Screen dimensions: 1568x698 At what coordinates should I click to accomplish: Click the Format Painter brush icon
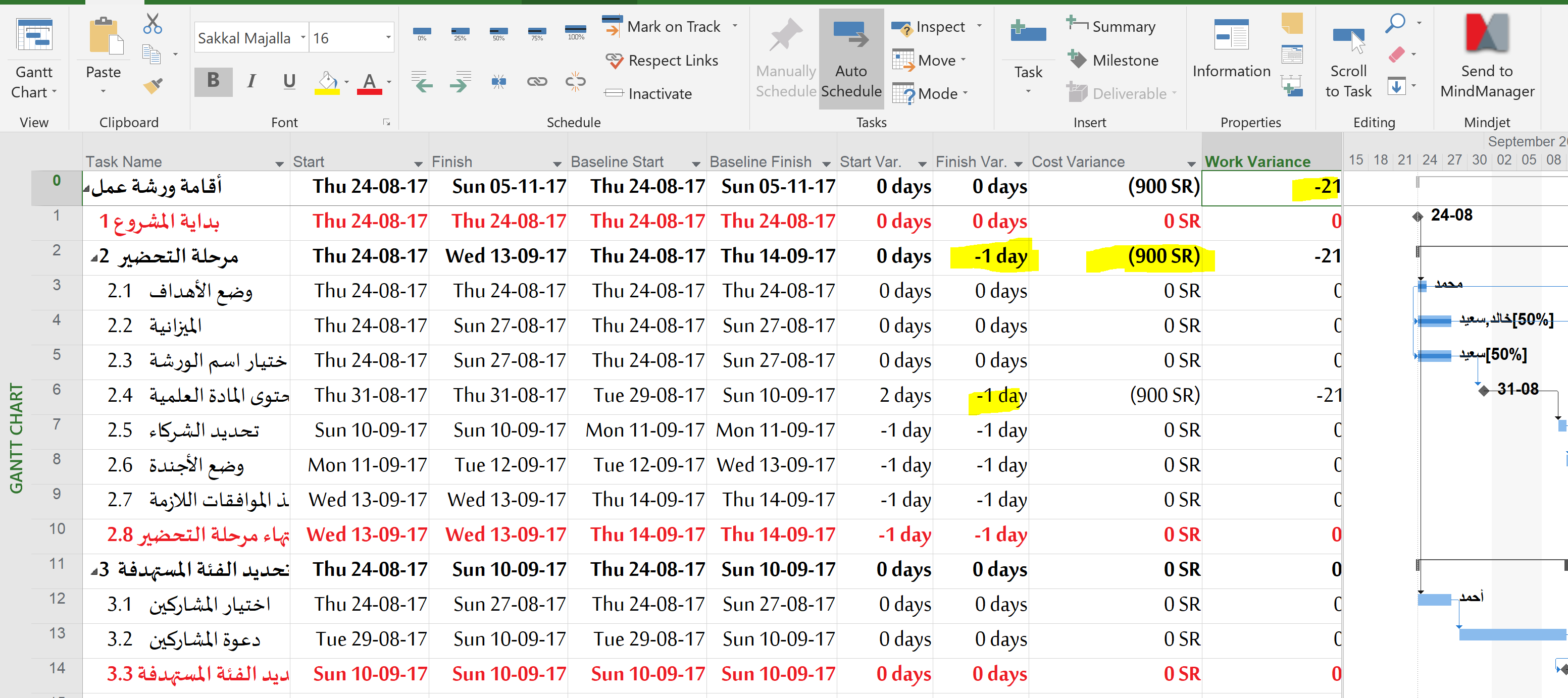tap(153, 86)
